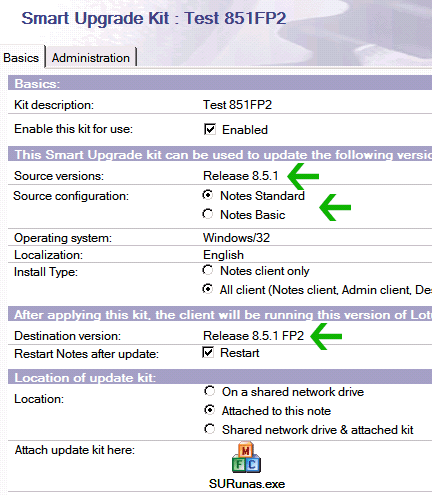Toggle the Enabled checkbox for kit use
The image size is (432, 495).
pyautogui.click(x=210, y=129)
